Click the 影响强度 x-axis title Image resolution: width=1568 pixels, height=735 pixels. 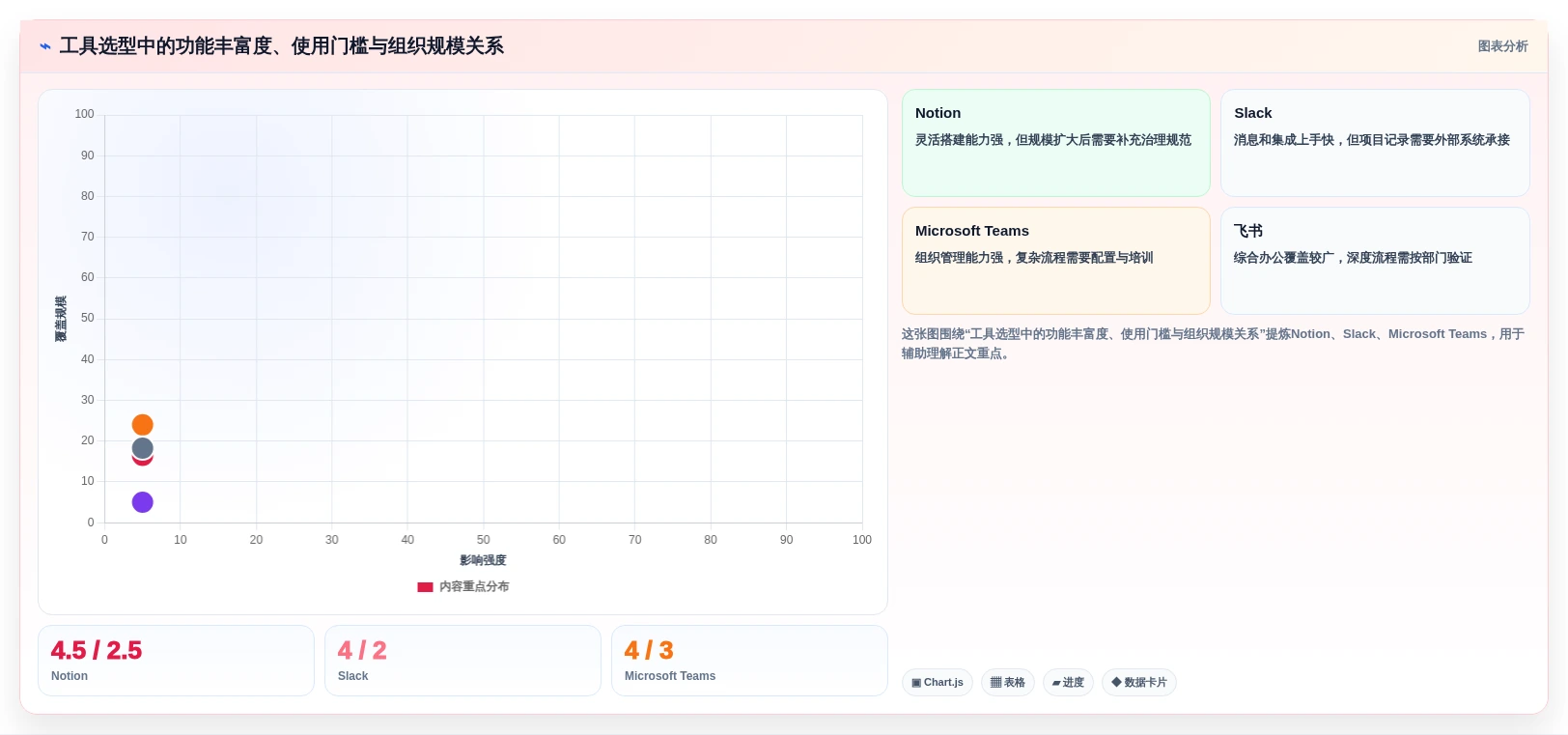click(483, 560)
